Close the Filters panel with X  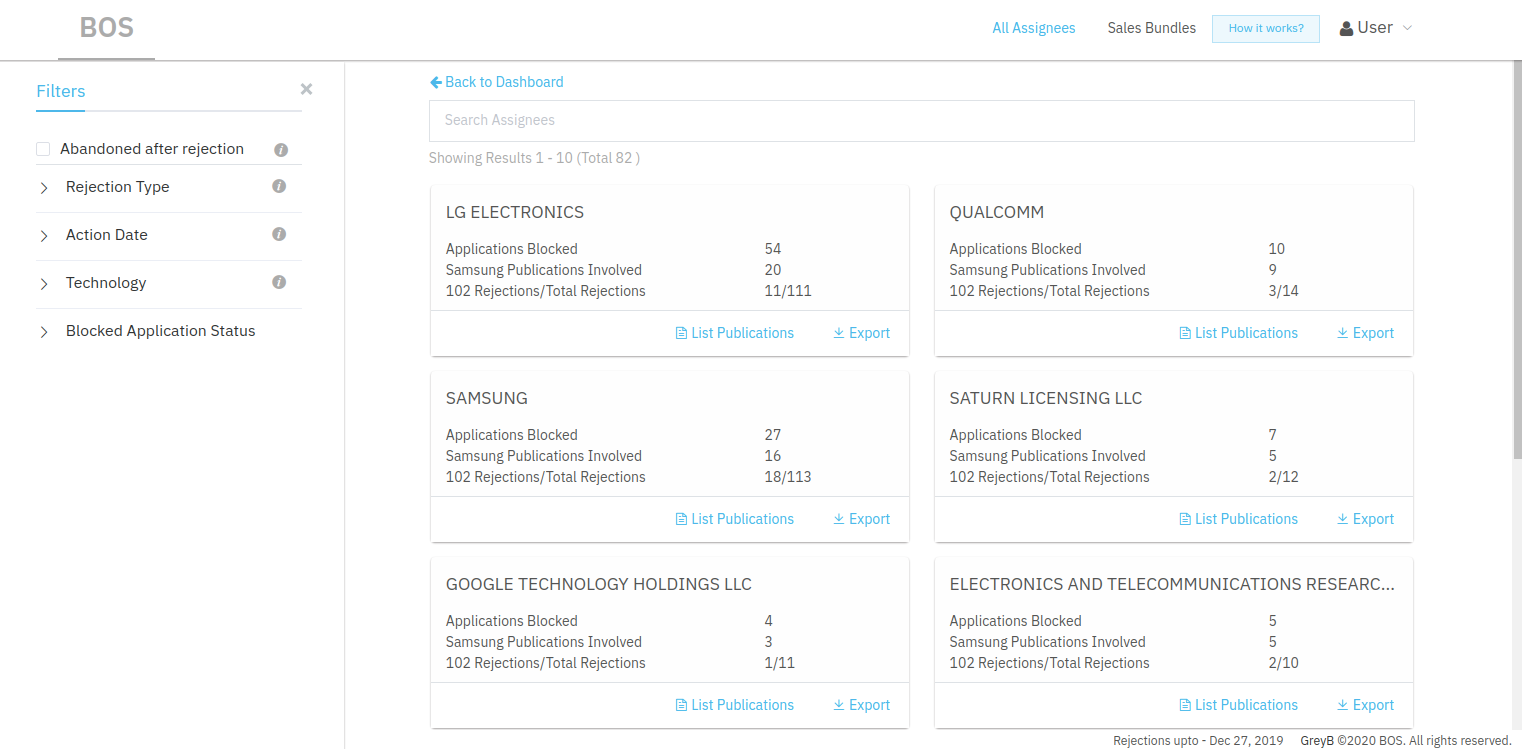tap(306, 89)
